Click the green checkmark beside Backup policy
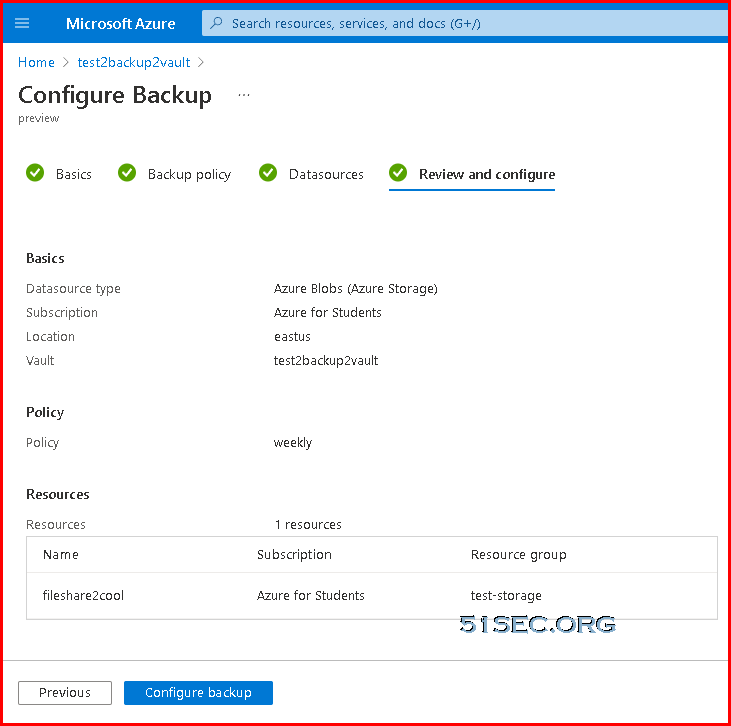Screen dimensions: 731x726 pos(127,173)
